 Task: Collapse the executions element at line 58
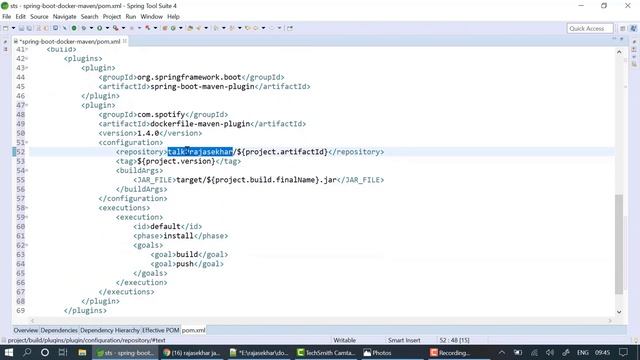click(x=27, y=208)
